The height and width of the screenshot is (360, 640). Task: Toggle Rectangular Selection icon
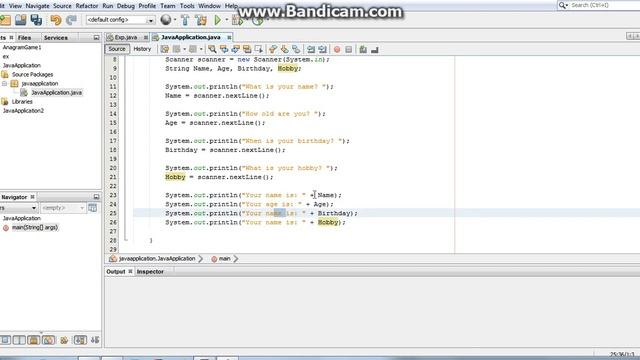click(258, 49)
